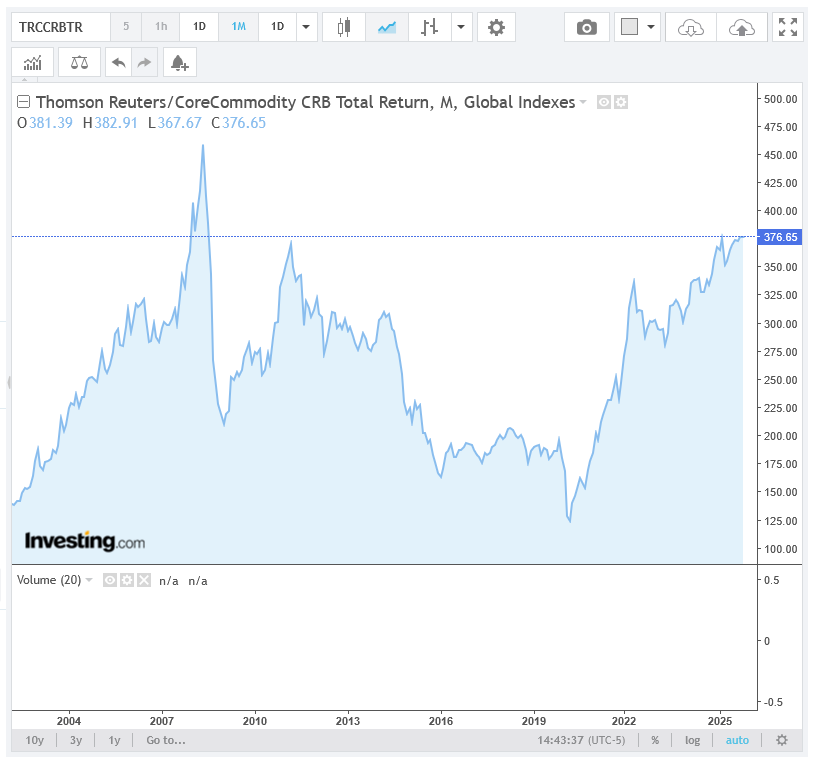This screenshot has width=813, height=757.
Task: Toggle auto scale
Action: pos(736,740)
